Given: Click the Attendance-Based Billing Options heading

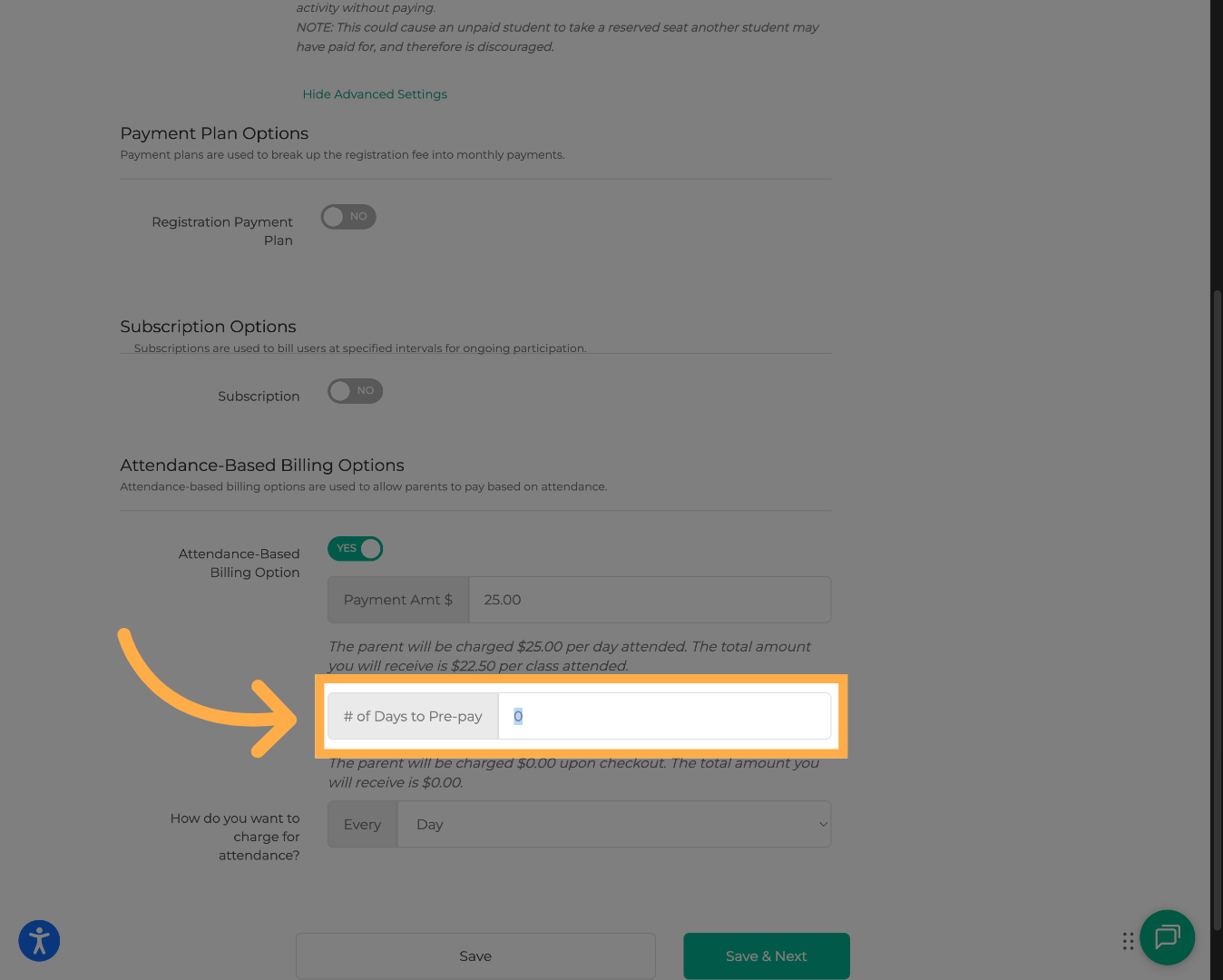Looking at the screenshot, I should pos(262,465).
